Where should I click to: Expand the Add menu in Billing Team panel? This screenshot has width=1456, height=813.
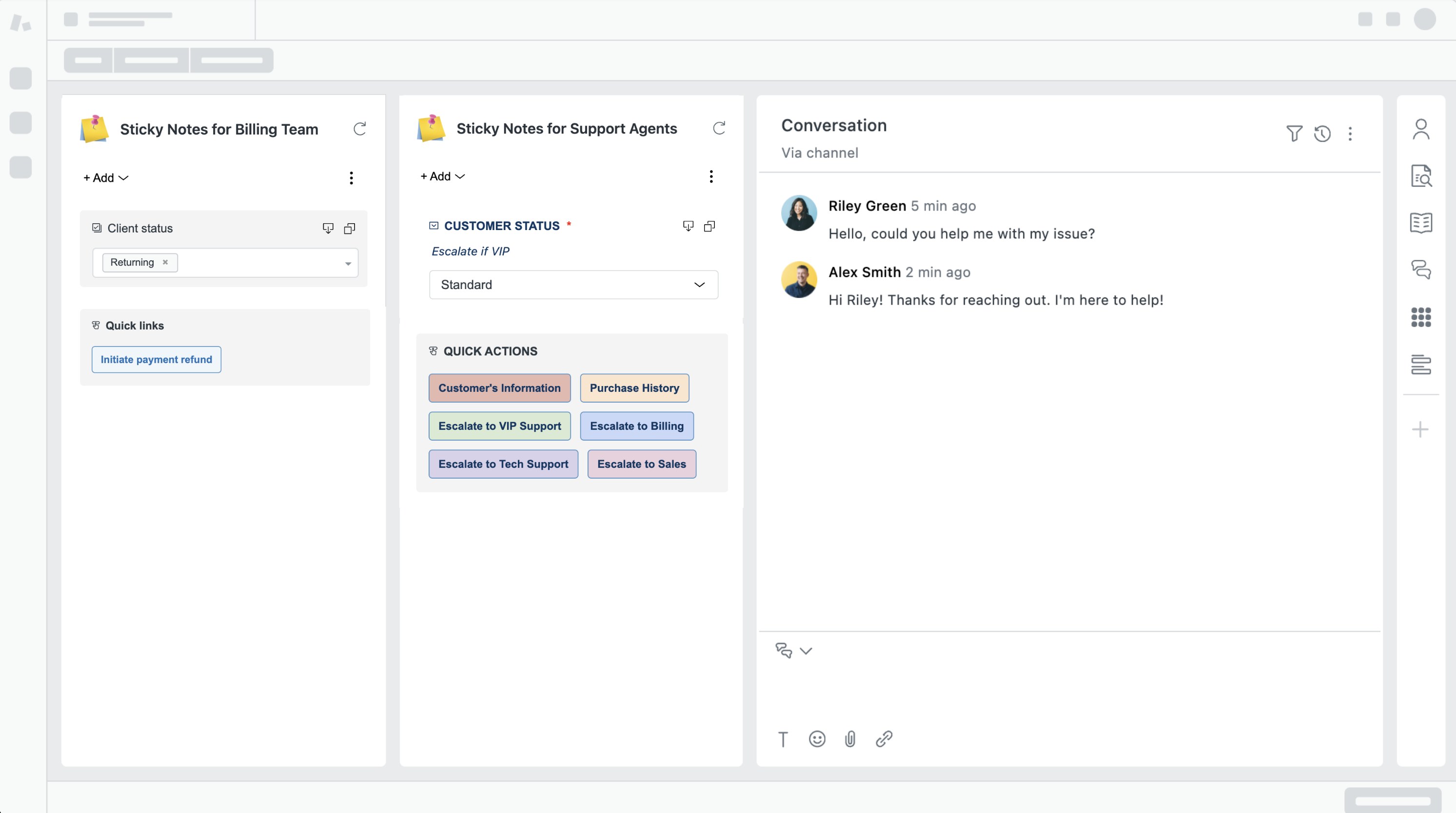(106, 178)
